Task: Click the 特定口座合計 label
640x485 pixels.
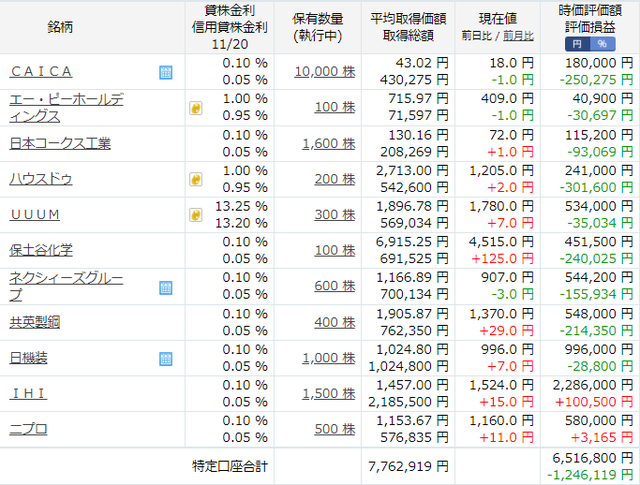Action: click(230, 466)
